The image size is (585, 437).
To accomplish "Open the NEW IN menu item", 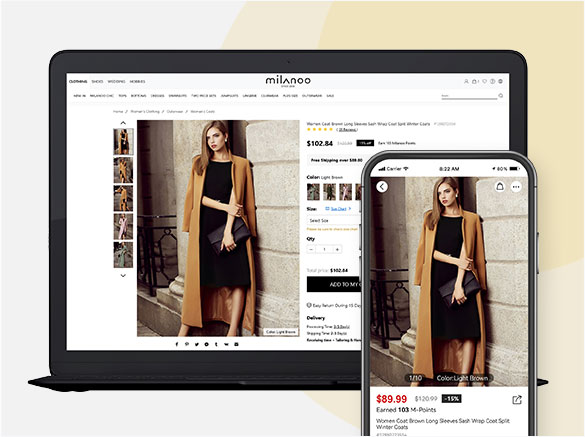I will coord(79,96).
